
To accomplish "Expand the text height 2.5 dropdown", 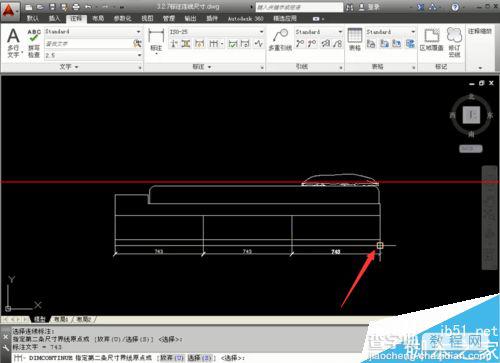I will (139, 55).
